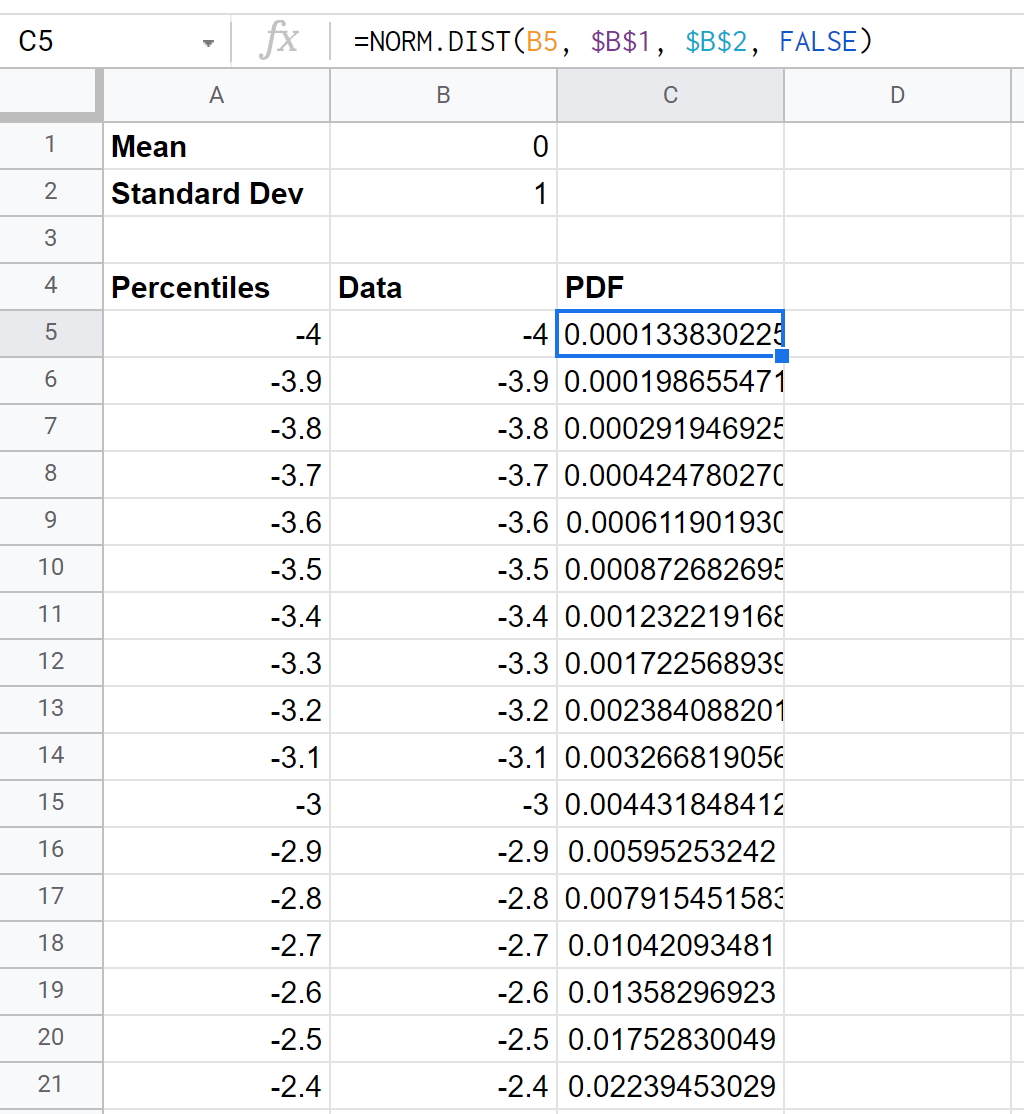Select row 5 header
1024x1114 pixels.
50,333
